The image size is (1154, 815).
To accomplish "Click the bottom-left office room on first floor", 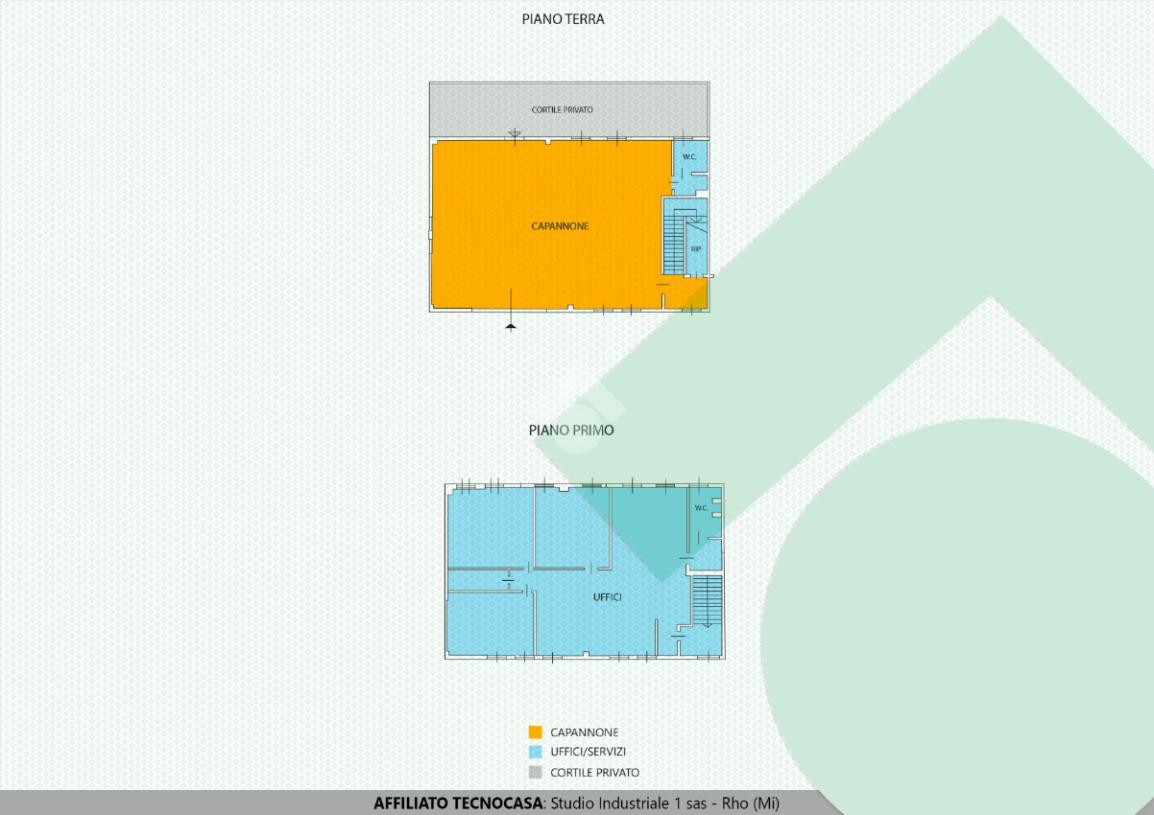I will coord(487,624).
